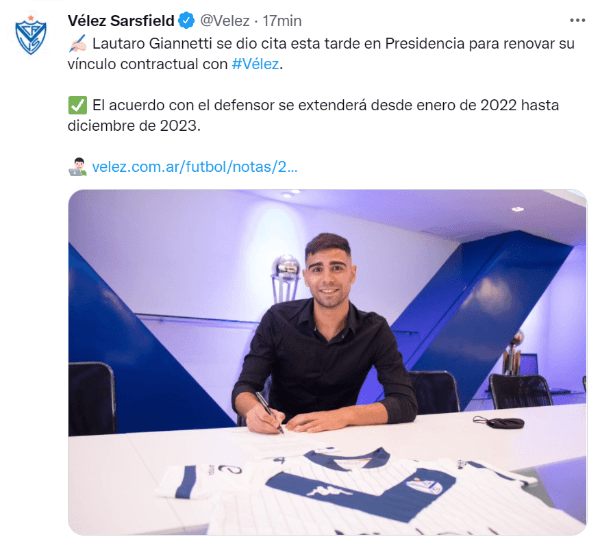Click the 'El acuerdo con el defensor' paragraph
The height and width of the screenshot is (539, 600).
pyautogui.click(x=313, y=115)
